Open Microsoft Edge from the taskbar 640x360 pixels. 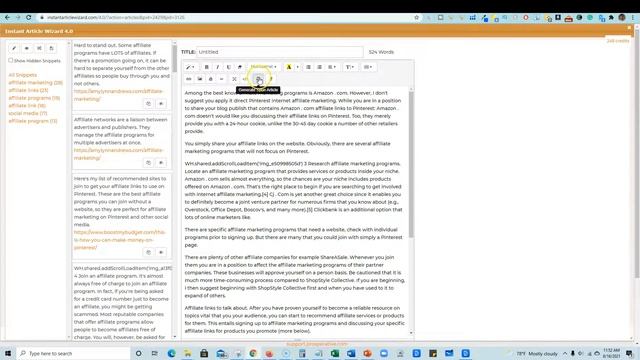tap(171, 353)
